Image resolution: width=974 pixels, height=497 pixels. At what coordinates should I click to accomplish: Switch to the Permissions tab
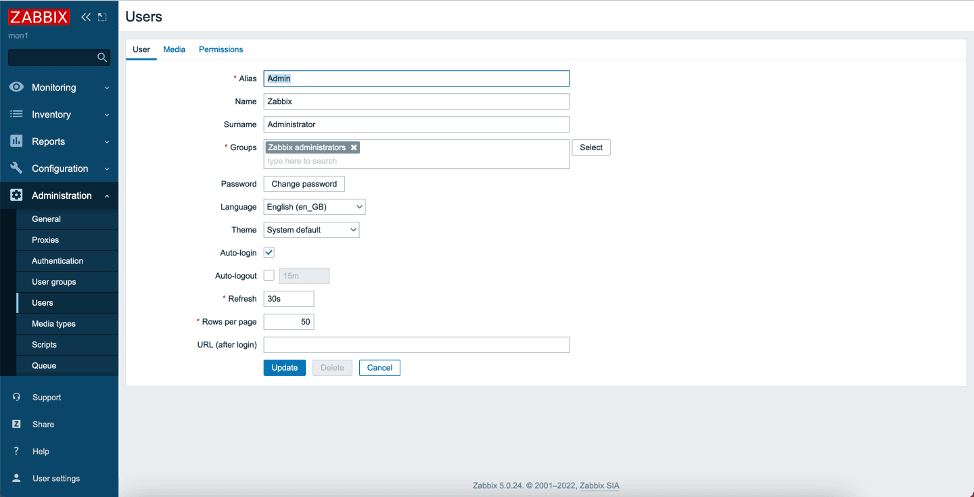click(x=221, y=50)
